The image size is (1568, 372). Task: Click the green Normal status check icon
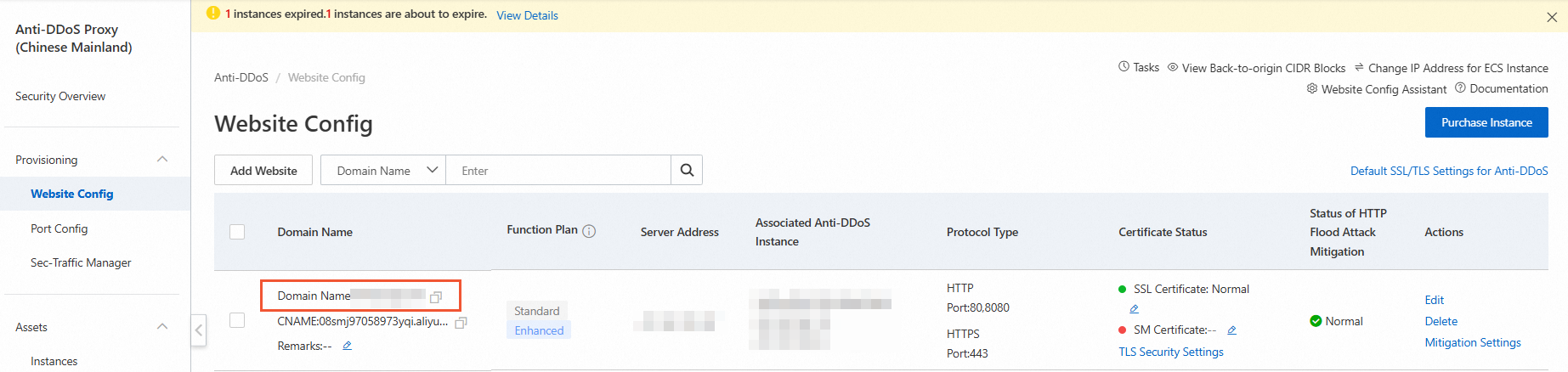coord(1316,321)
